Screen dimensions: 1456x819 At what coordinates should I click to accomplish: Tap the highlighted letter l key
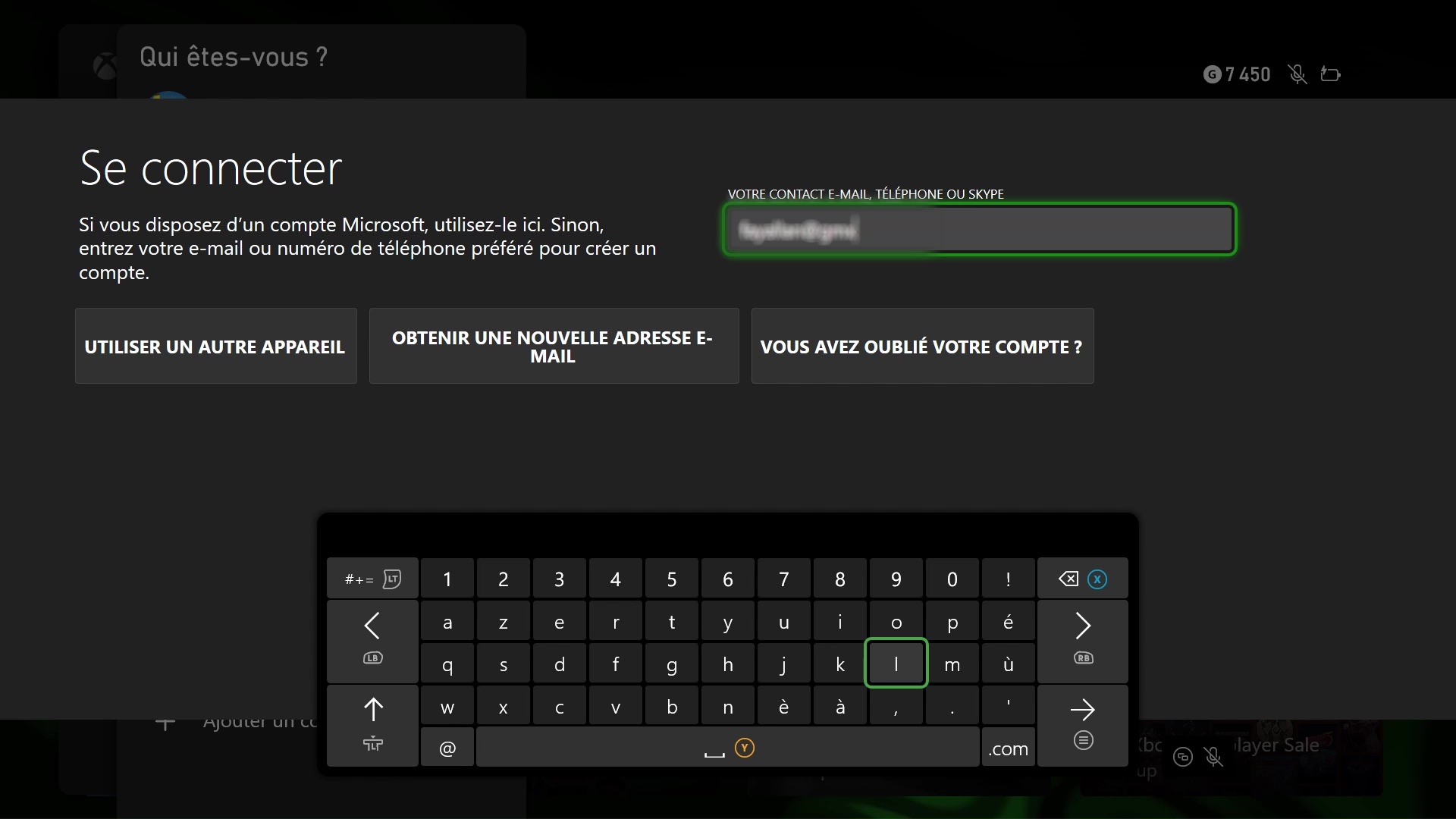click(896, 664)
